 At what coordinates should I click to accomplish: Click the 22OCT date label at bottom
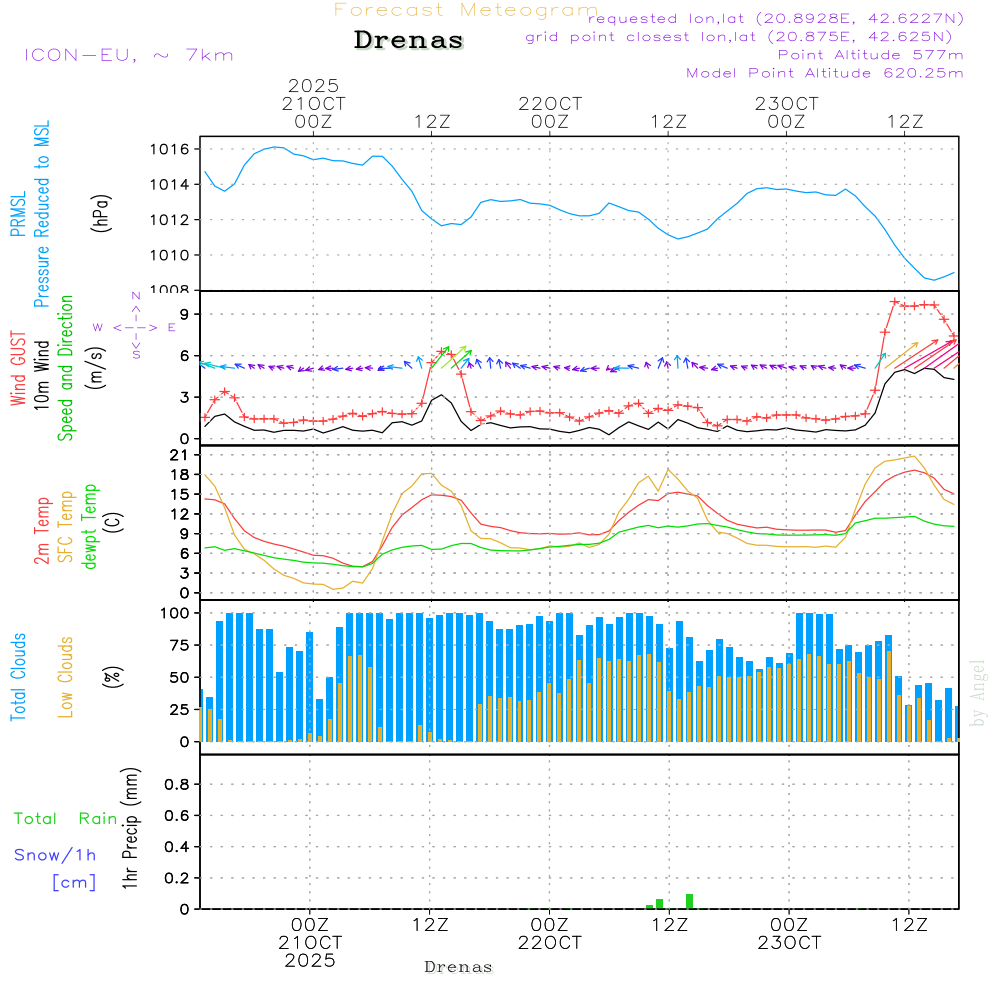pos(549,943)
